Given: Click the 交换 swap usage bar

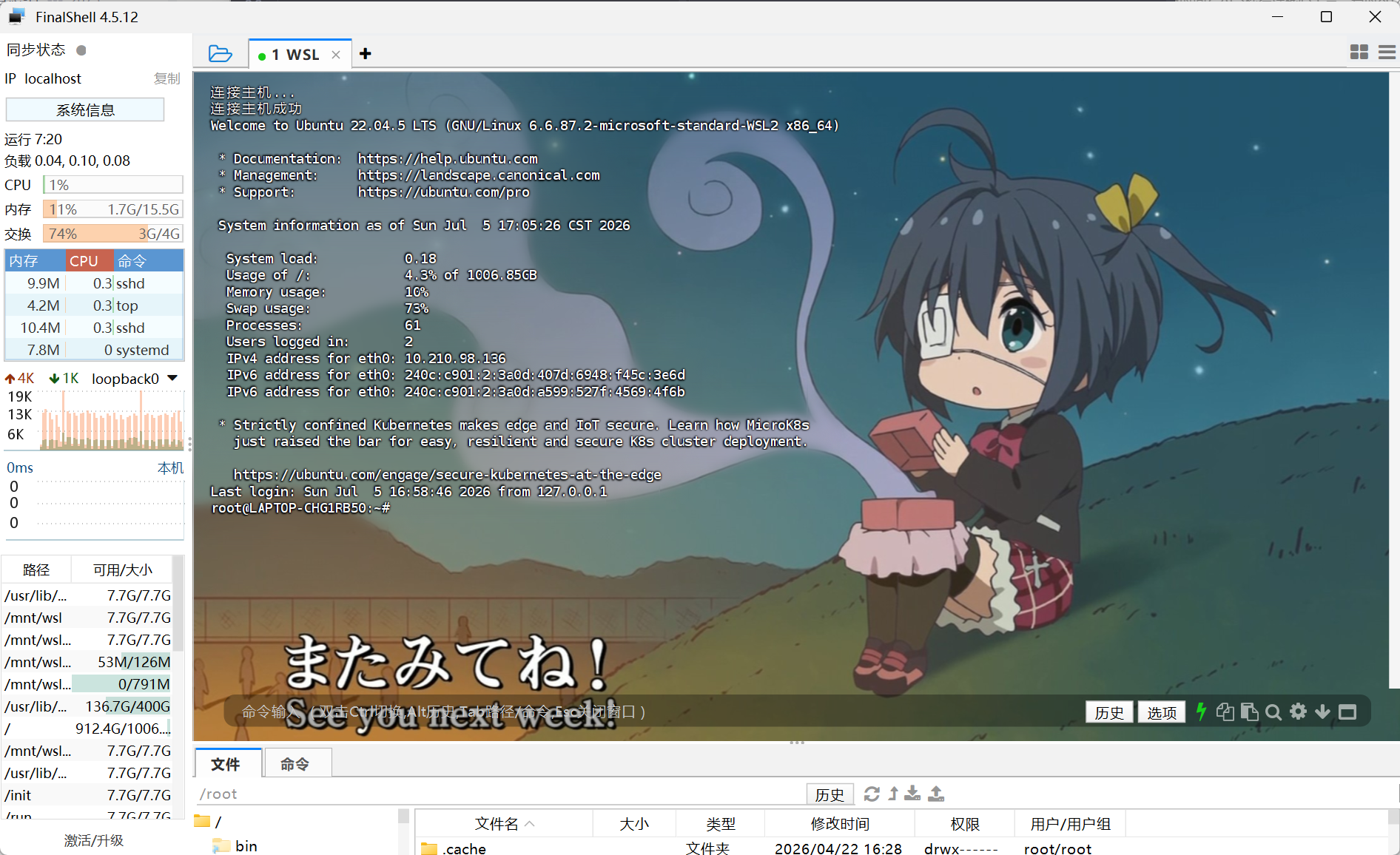Looking at the screenshot, I should pos(112,234).
